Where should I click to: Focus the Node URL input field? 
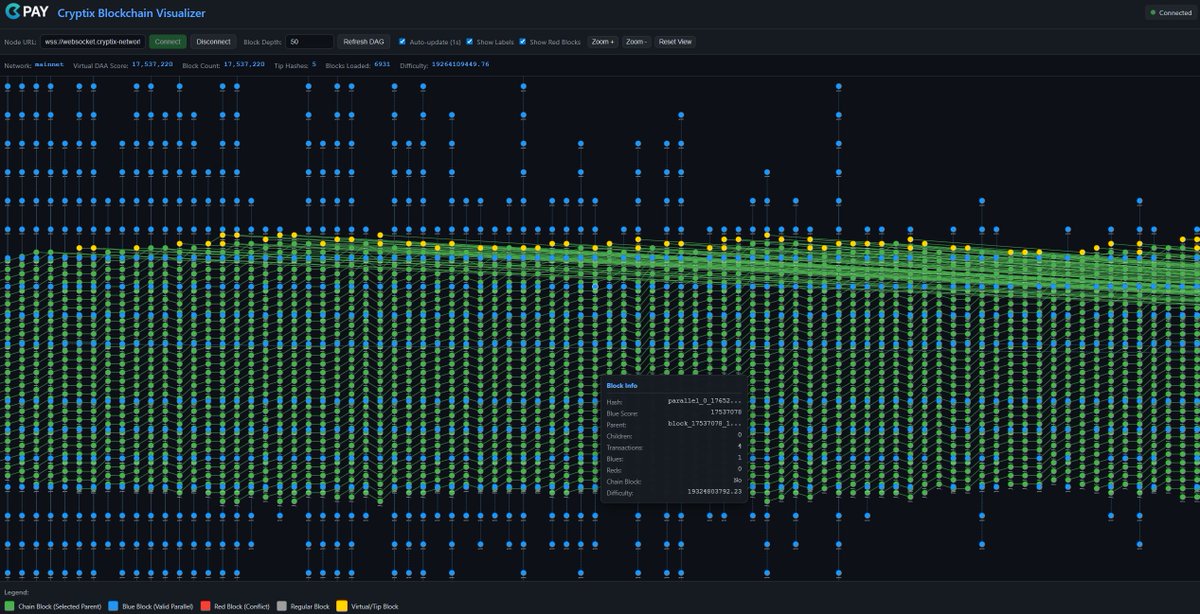[93, 42]
